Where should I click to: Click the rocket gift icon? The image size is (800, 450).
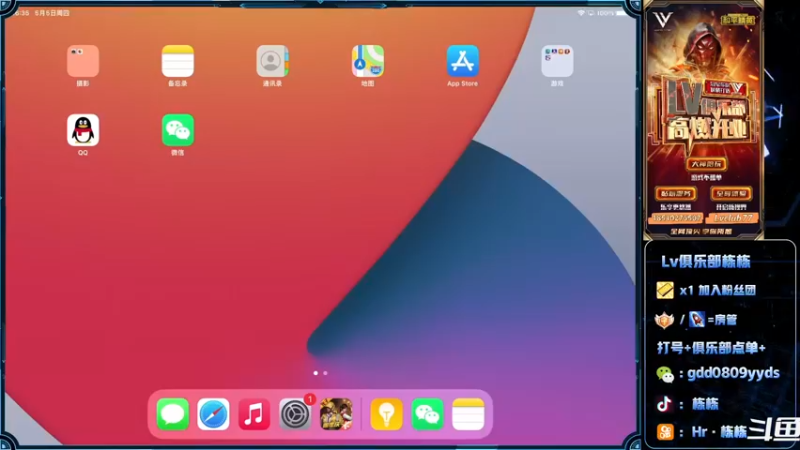click(696, 319)
